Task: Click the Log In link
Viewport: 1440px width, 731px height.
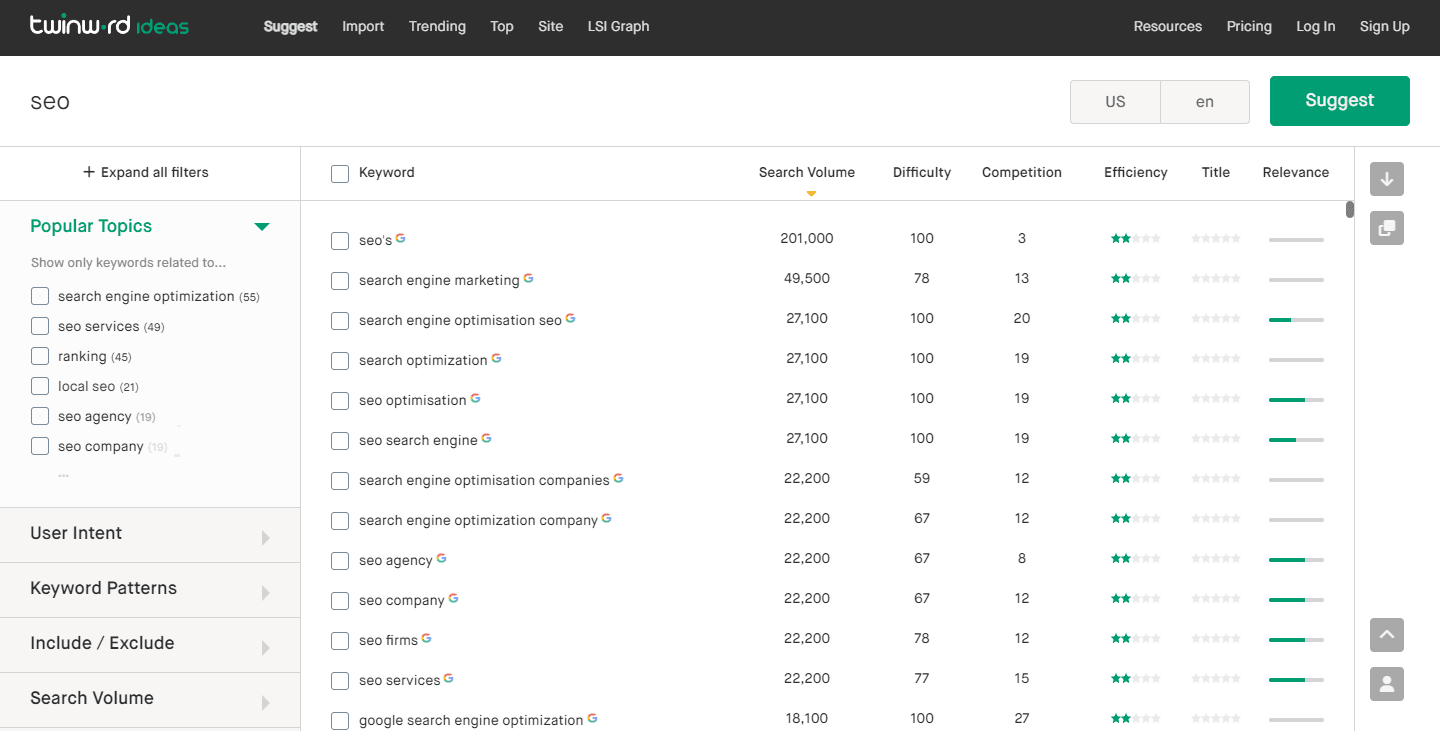Action: [x=1316, y=27]
